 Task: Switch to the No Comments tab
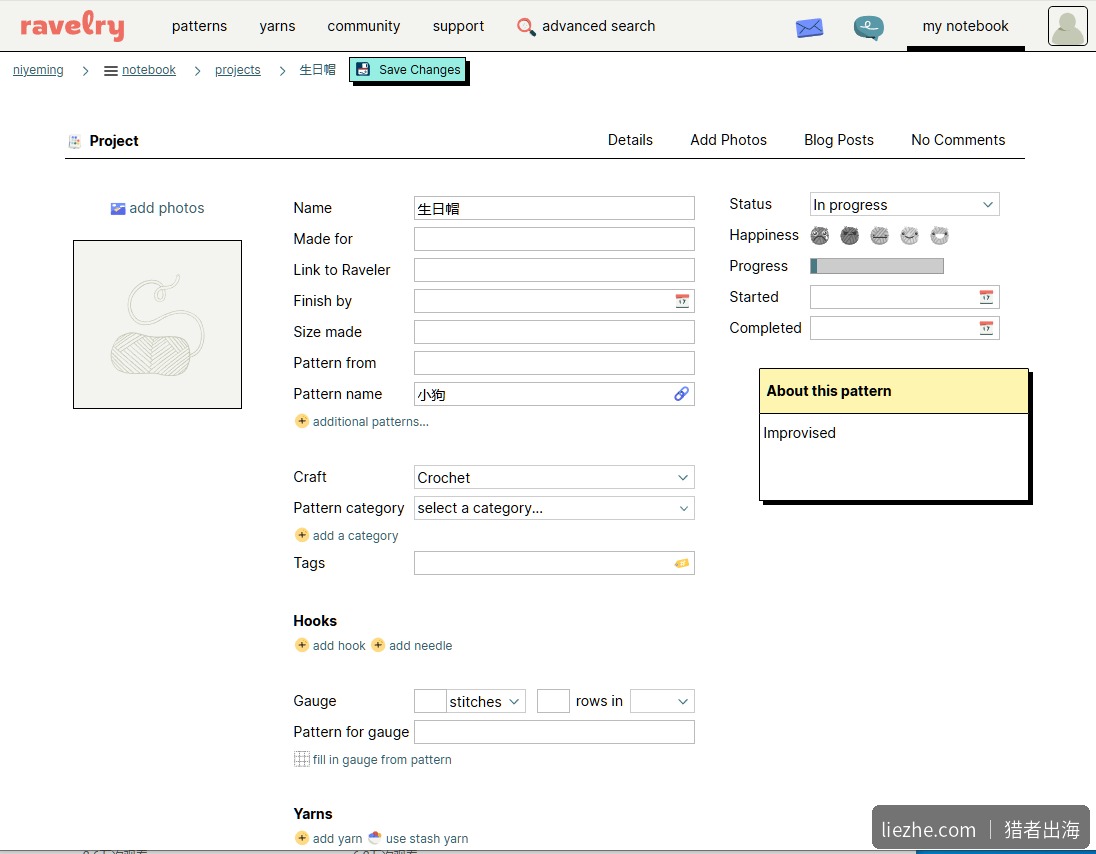[958, 140]
